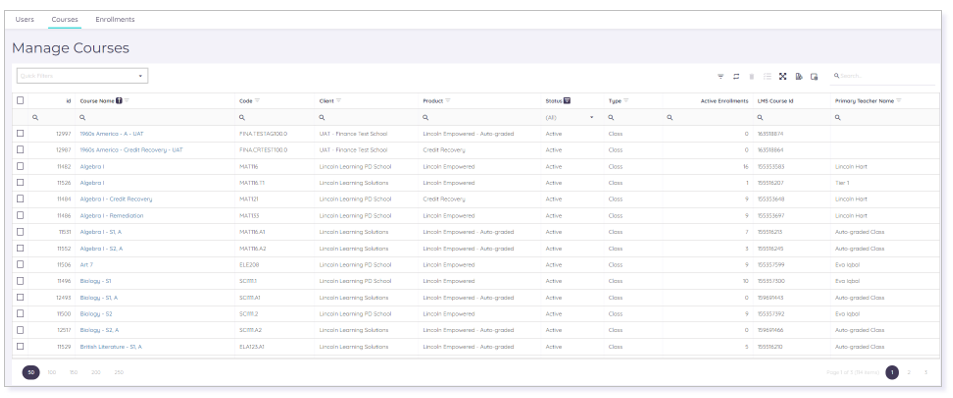Set page size to 100 rows
Viewport: 953px width, 398px height.
[52, 372]
